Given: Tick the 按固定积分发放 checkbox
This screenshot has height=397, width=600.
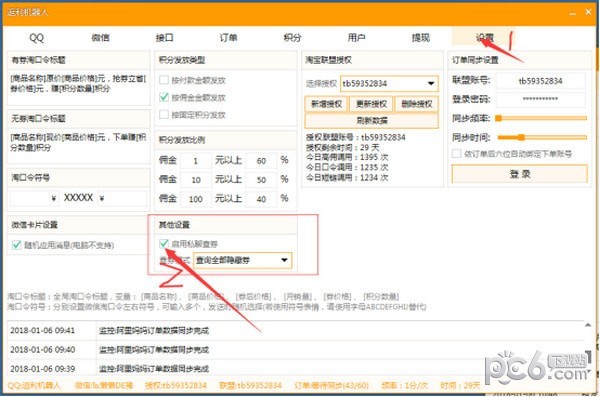Looking at the screenshot, I should 164,114.
